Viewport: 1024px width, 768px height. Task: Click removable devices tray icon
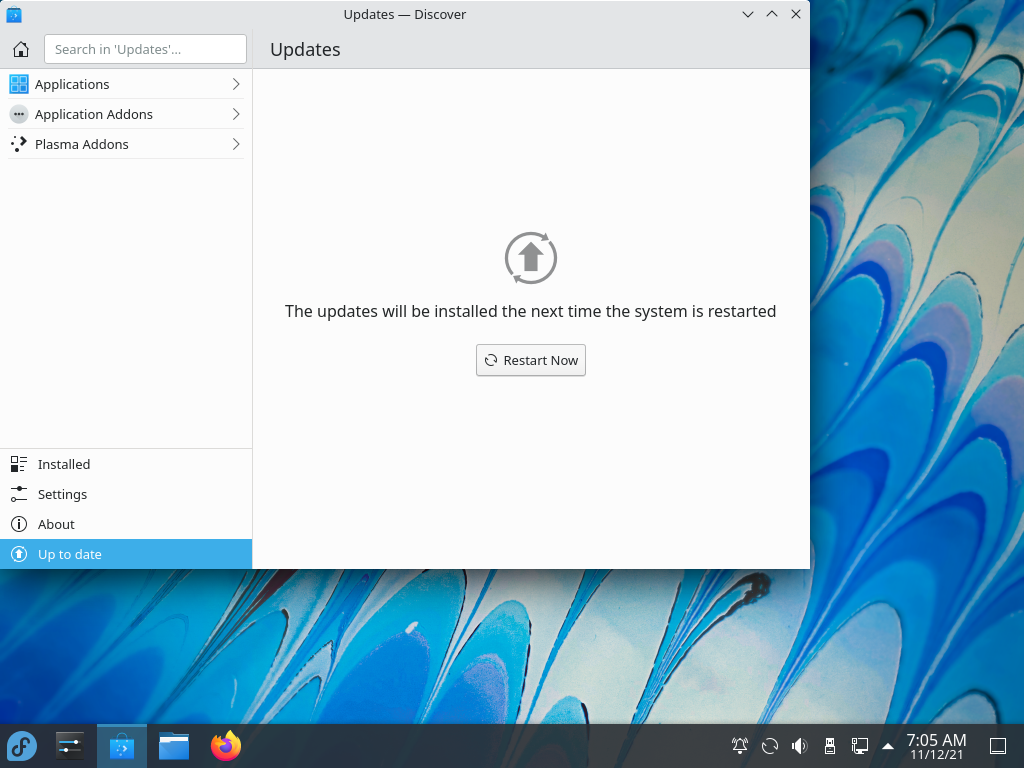[x=829, y=746]
